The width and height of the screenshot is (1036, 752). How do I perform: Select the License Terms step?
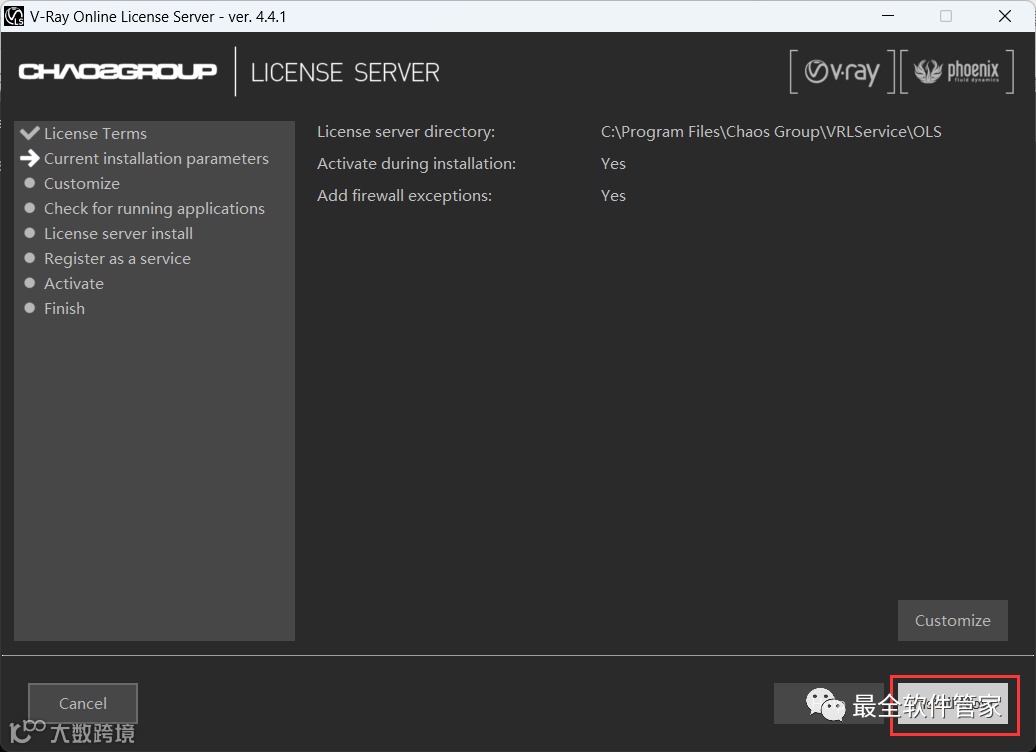pyautogui.click(x=95, y=133)
